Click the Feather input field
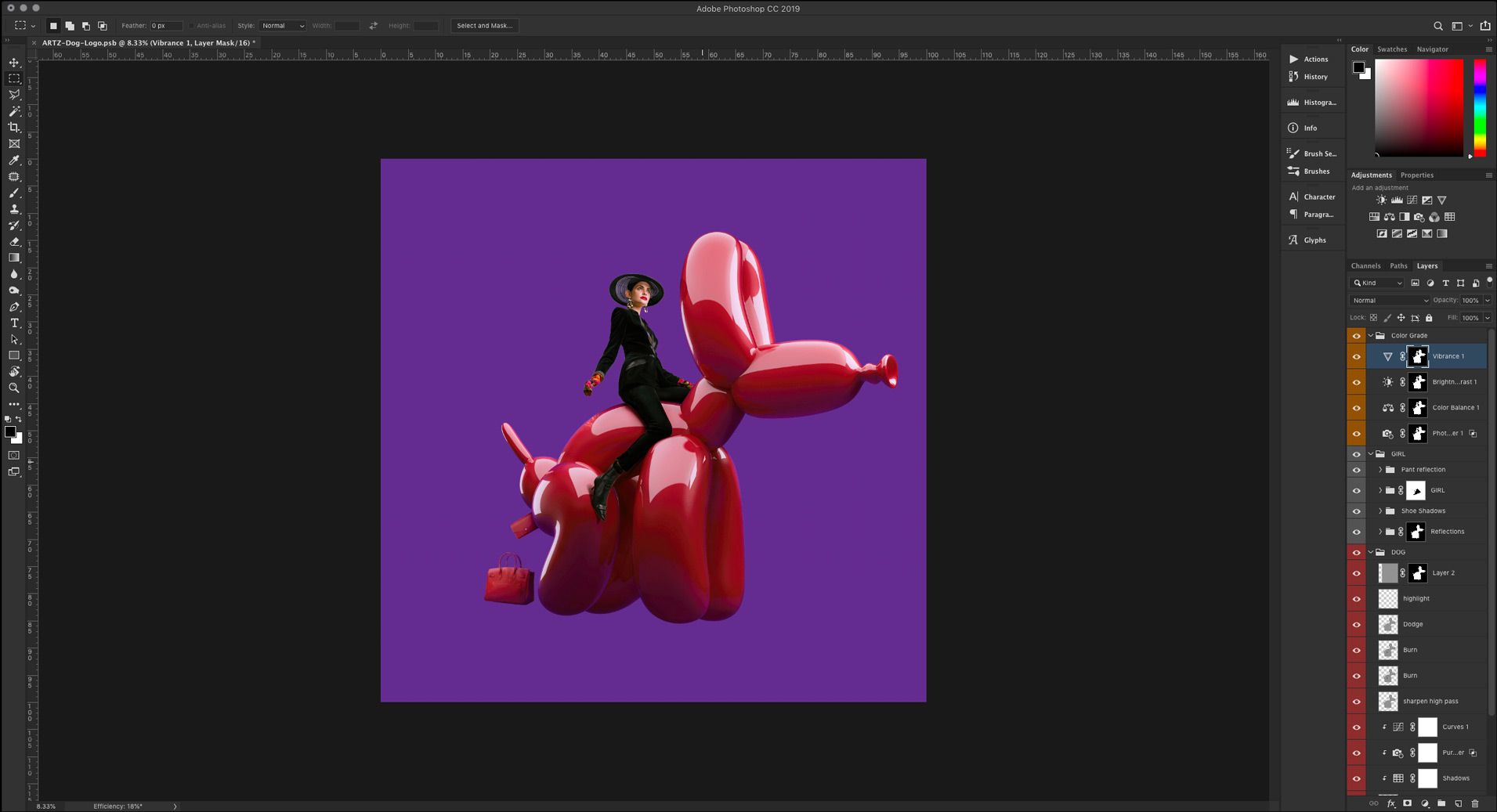 [x=165, y=26]
